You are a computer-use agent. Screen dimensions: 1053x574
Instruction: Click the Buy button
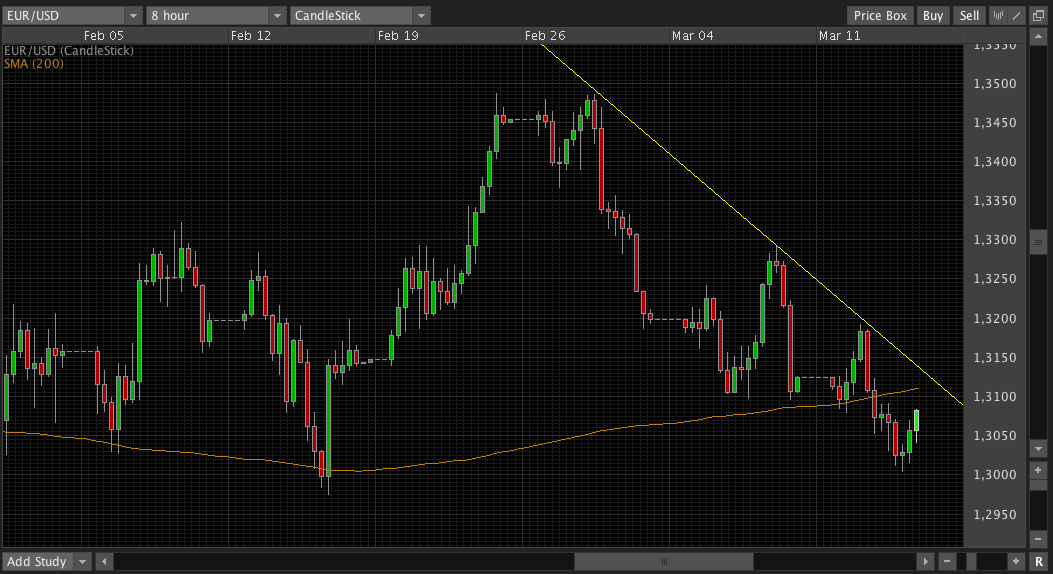point(933,15)
